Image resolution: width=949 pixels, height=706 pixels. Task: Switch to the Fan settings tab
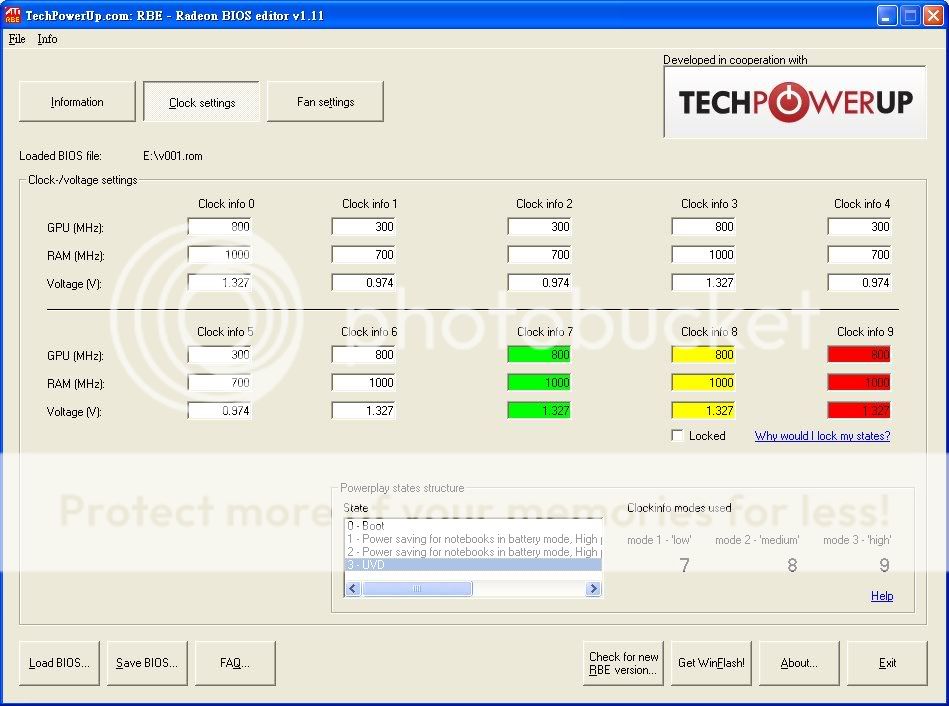[x=325, y=102]
